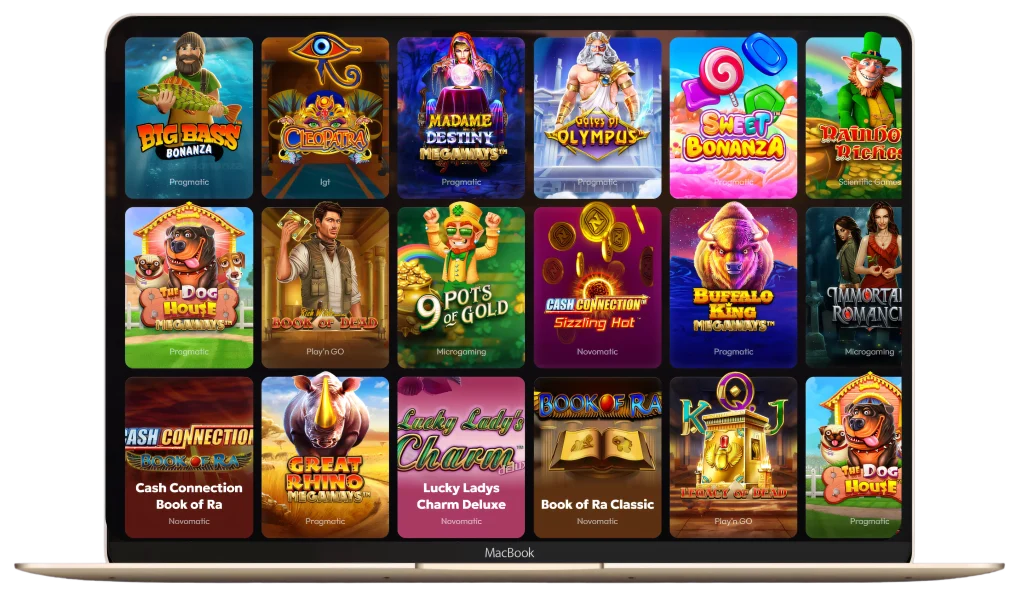Choose the Sweet Bonanza candy game
Viewport: 1024px width, 595px height.
pyautogui.click(x=733, y=118)
